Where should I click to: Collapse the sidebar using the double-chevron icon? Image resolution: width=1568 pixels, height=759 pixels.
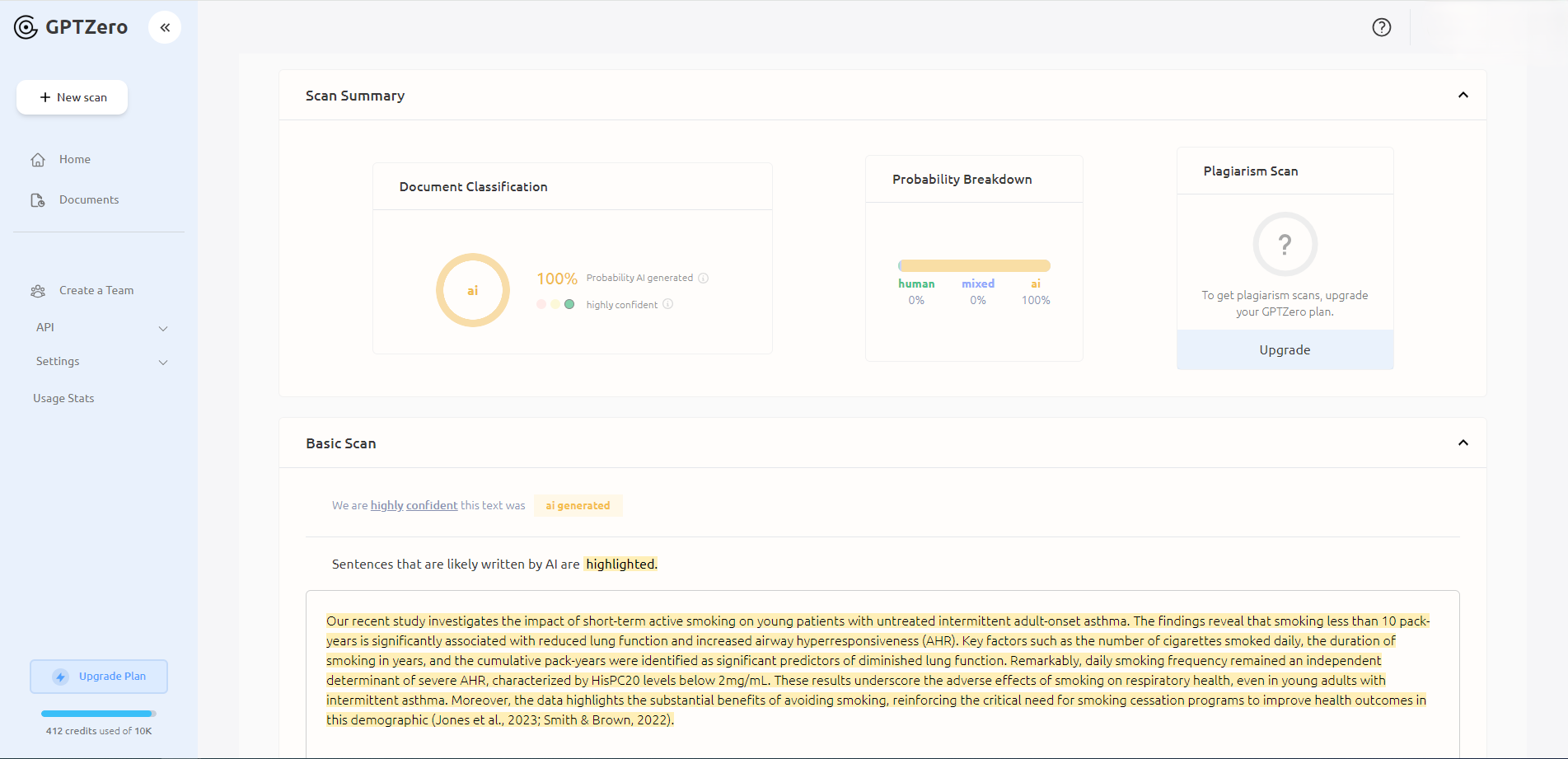(164, 26)
